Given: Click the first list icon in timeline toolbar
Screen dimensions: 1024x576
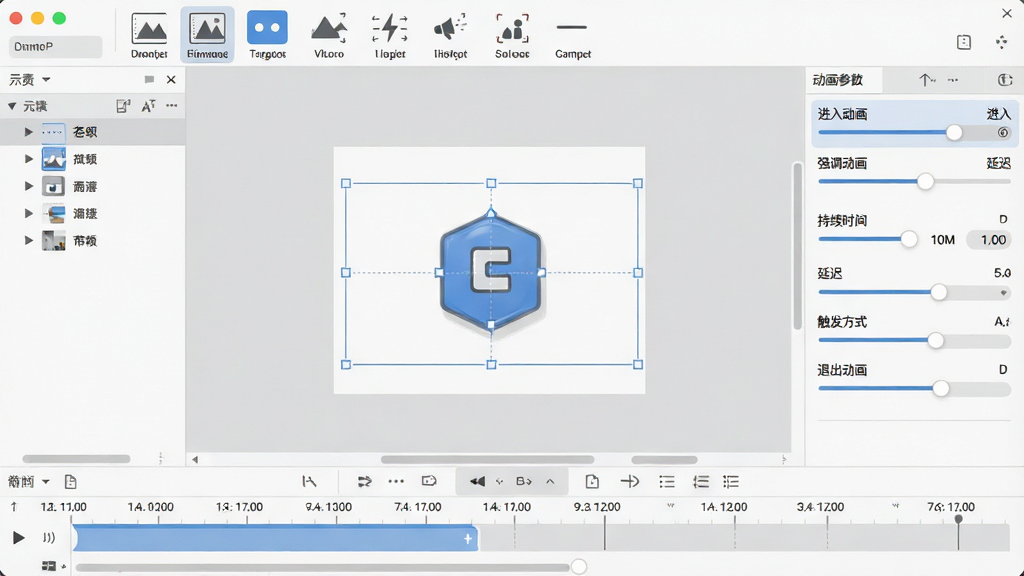Looking at the screenshot, I should tap(667, 482).
